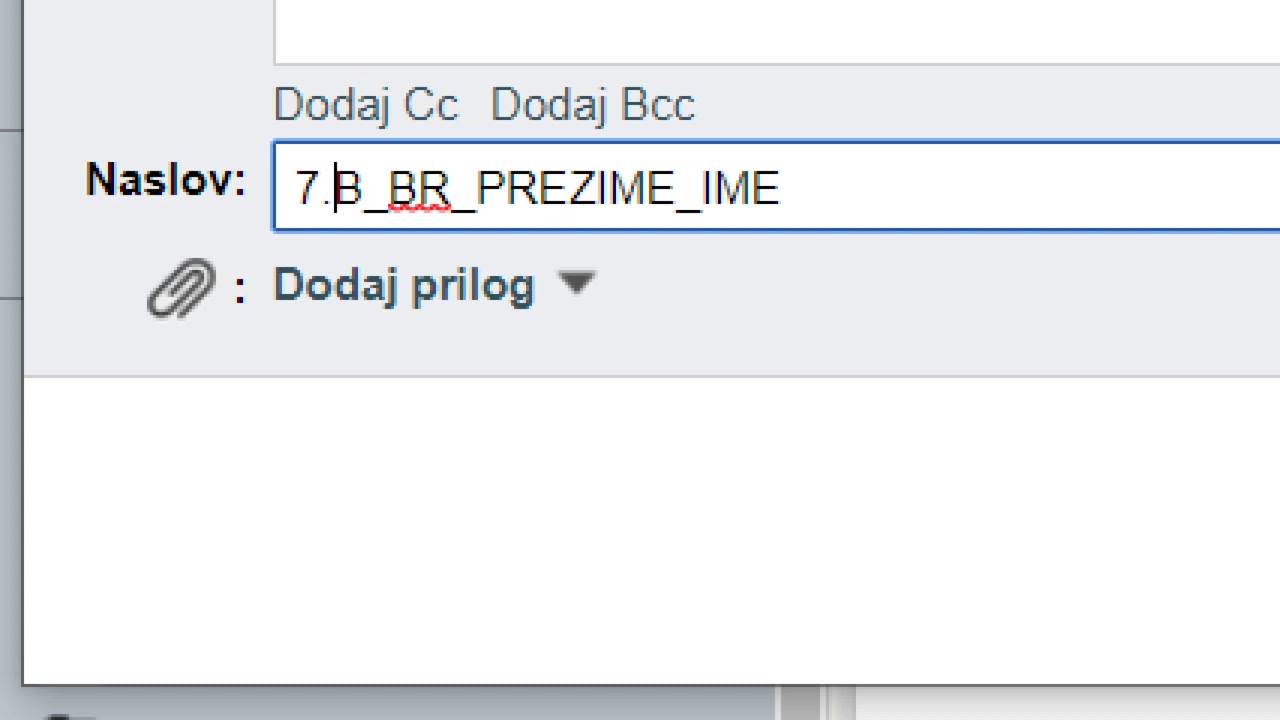Place cursor in the word PREZIME
The image size is (1280, 720).
pyautogui.click(x=576, y=189)
